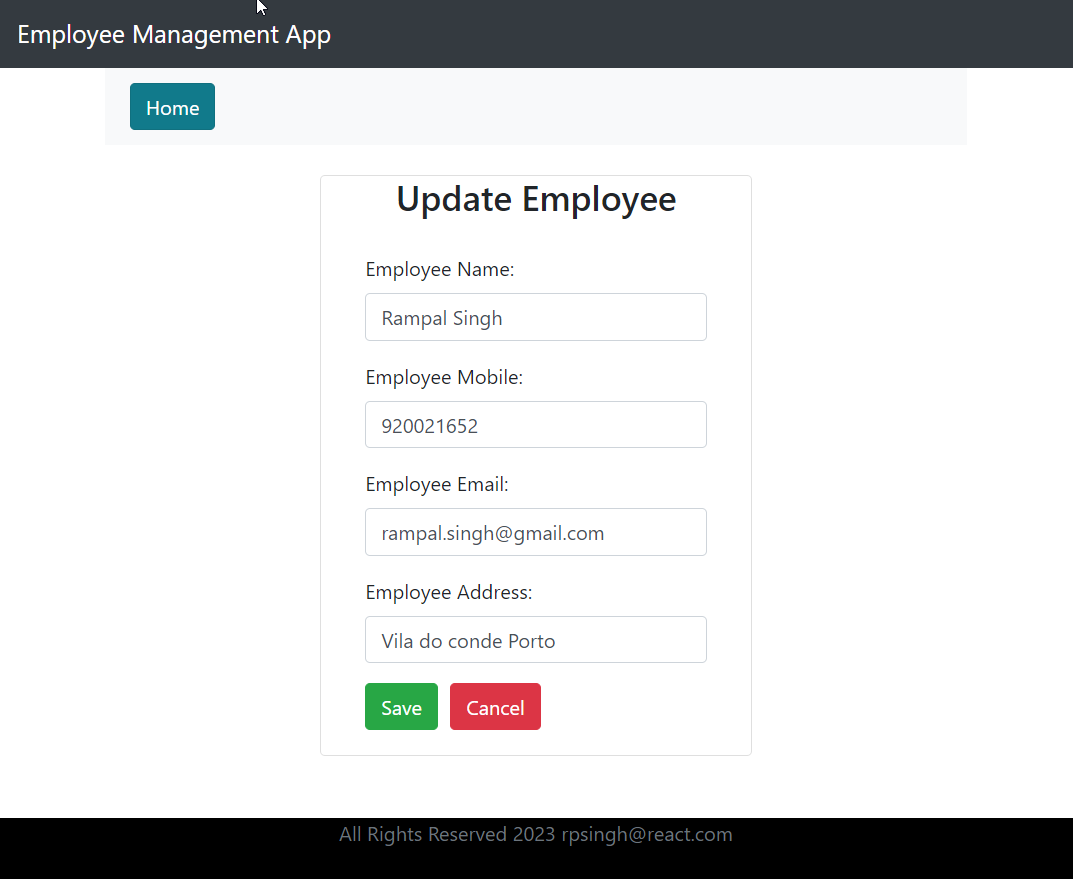Select the Employee Mobile input field
The width and height of the screenshot is (1073, 879).
(536, 425)
